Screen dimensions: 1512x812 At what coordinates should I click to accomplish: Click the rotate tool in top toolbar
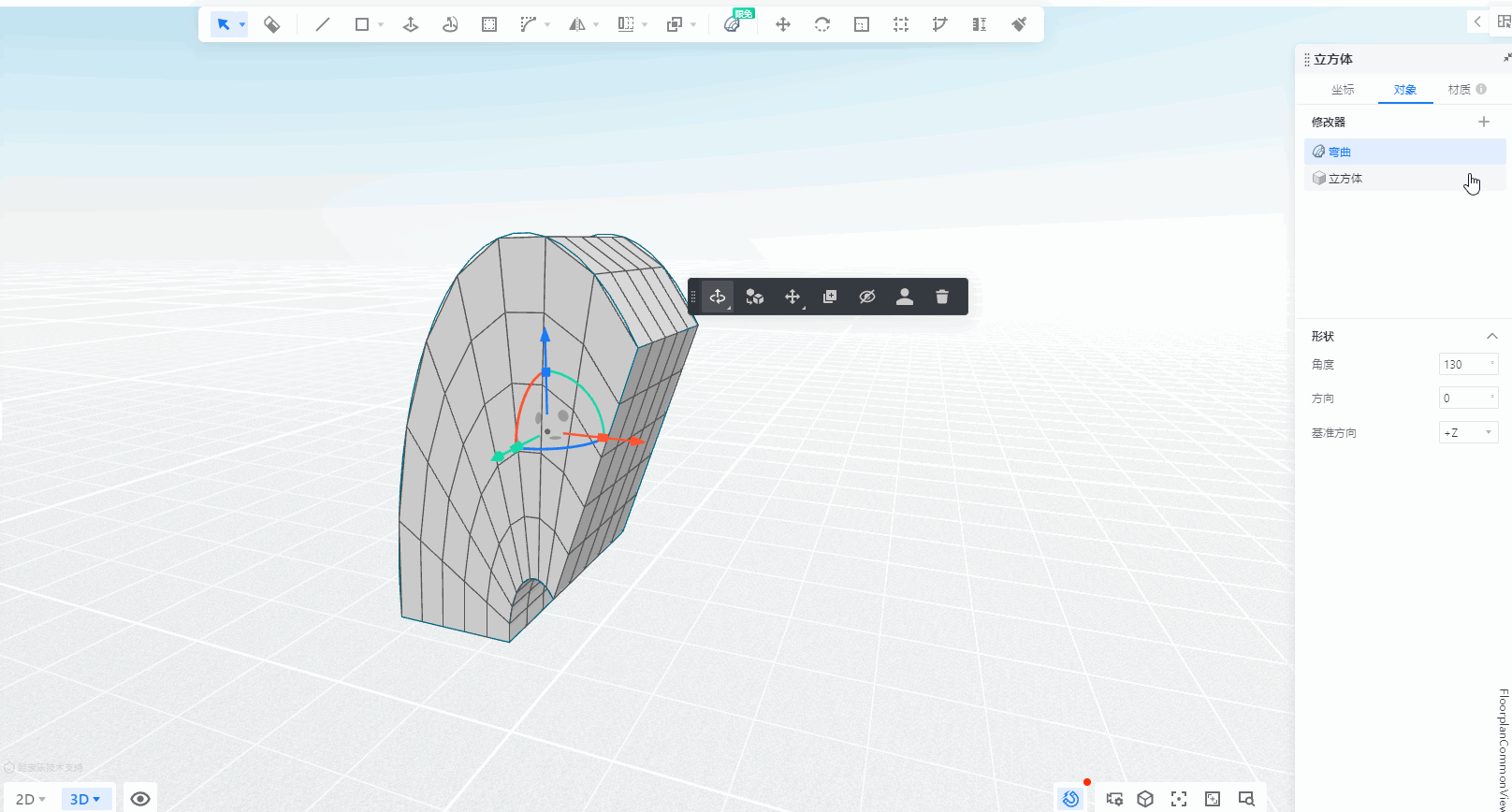[821, 24]
